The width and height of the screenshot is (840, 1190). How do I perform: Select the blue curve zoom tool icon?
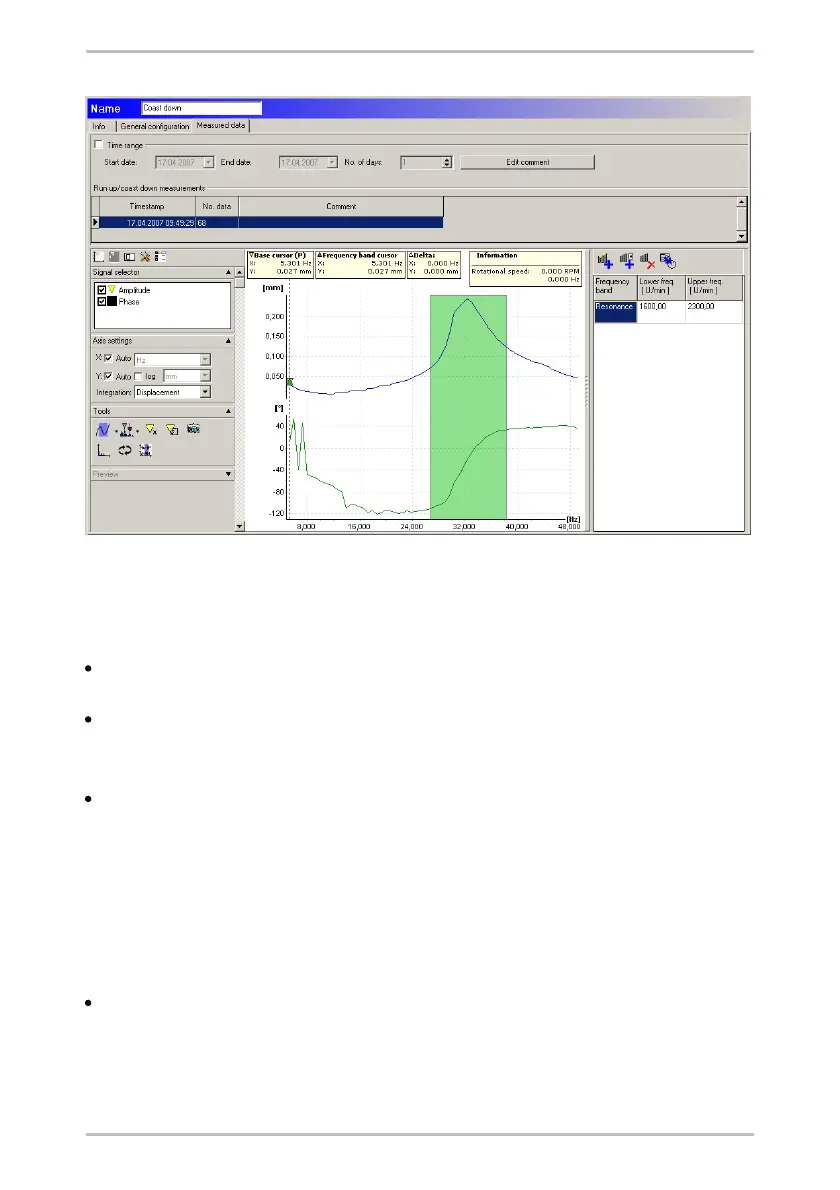(x=103, y=430)
